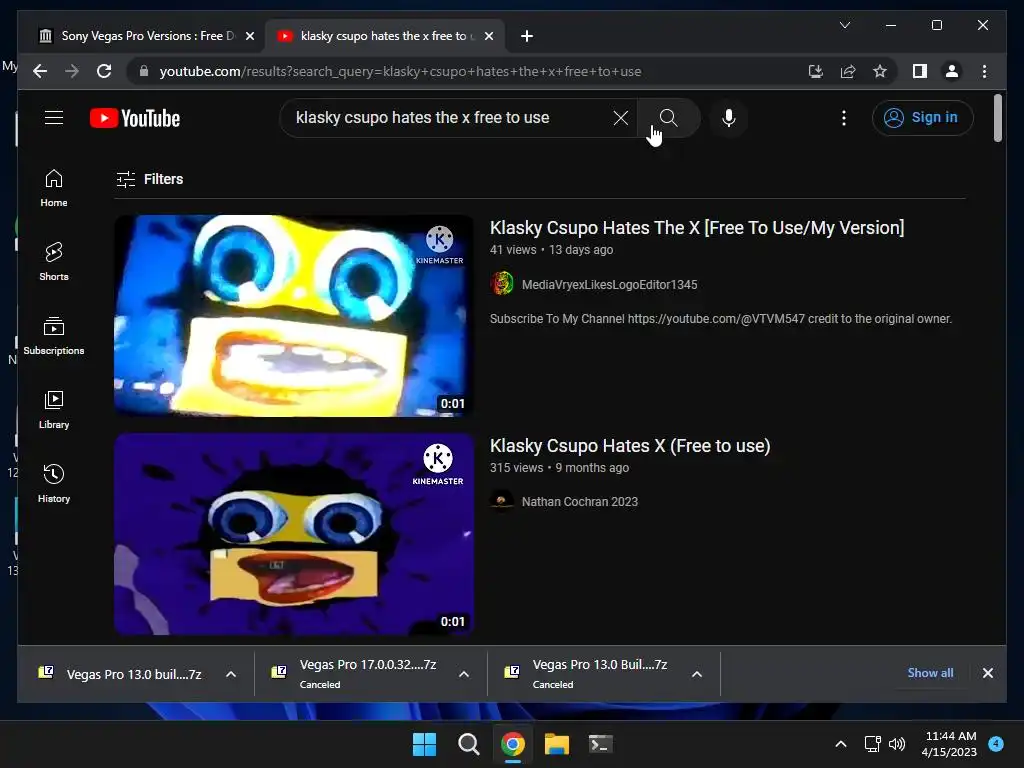Screen dimensions: 1024x768
Task: Open Nathan Cochran 2023 channel name
Action: click(579, 502)
